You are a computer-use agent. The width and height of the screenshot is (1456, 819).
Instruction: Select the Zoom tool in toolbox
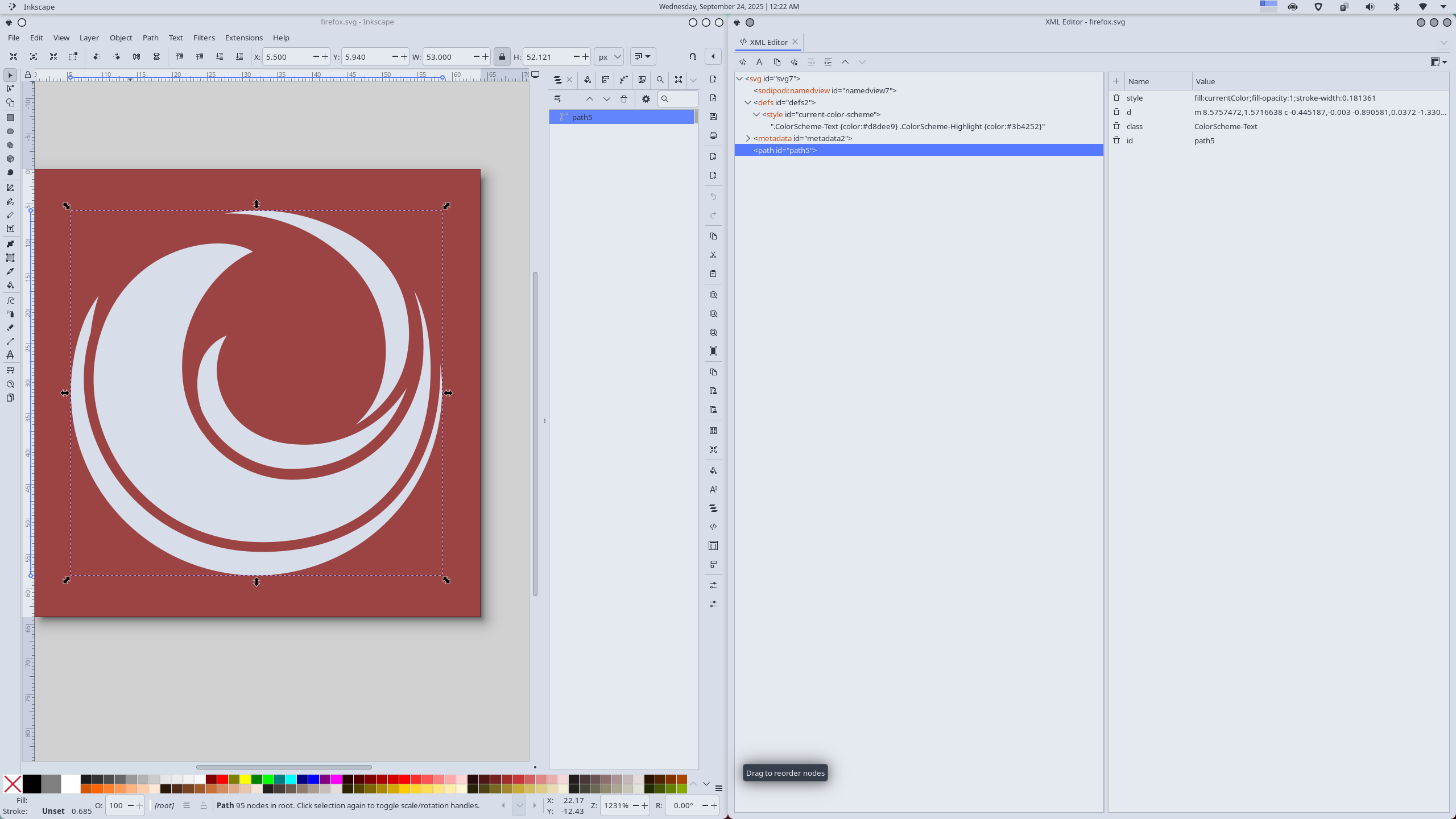click(10, 384)
